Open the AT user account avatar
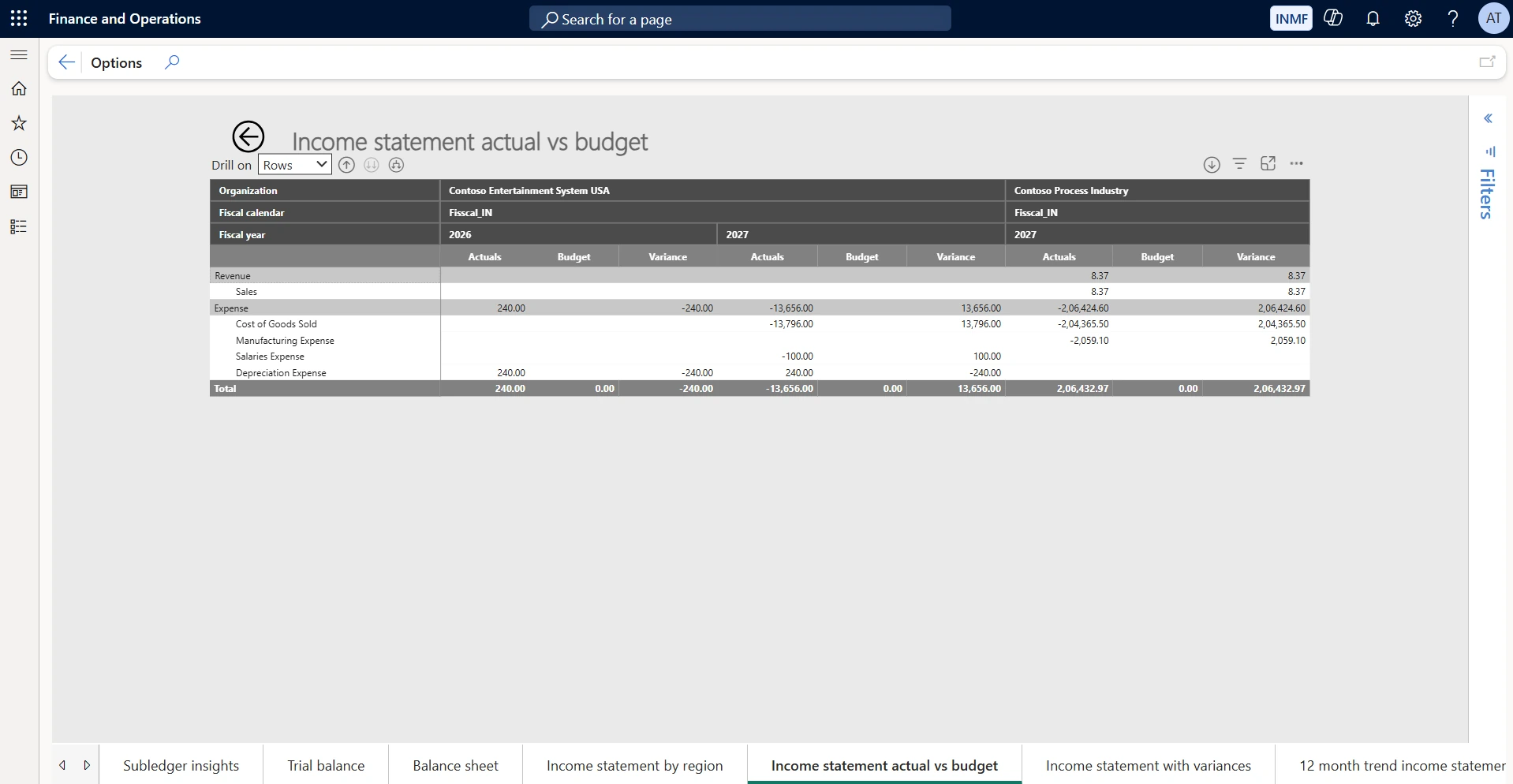The width and height of the screenshot is (1513, 784). 1493,18
